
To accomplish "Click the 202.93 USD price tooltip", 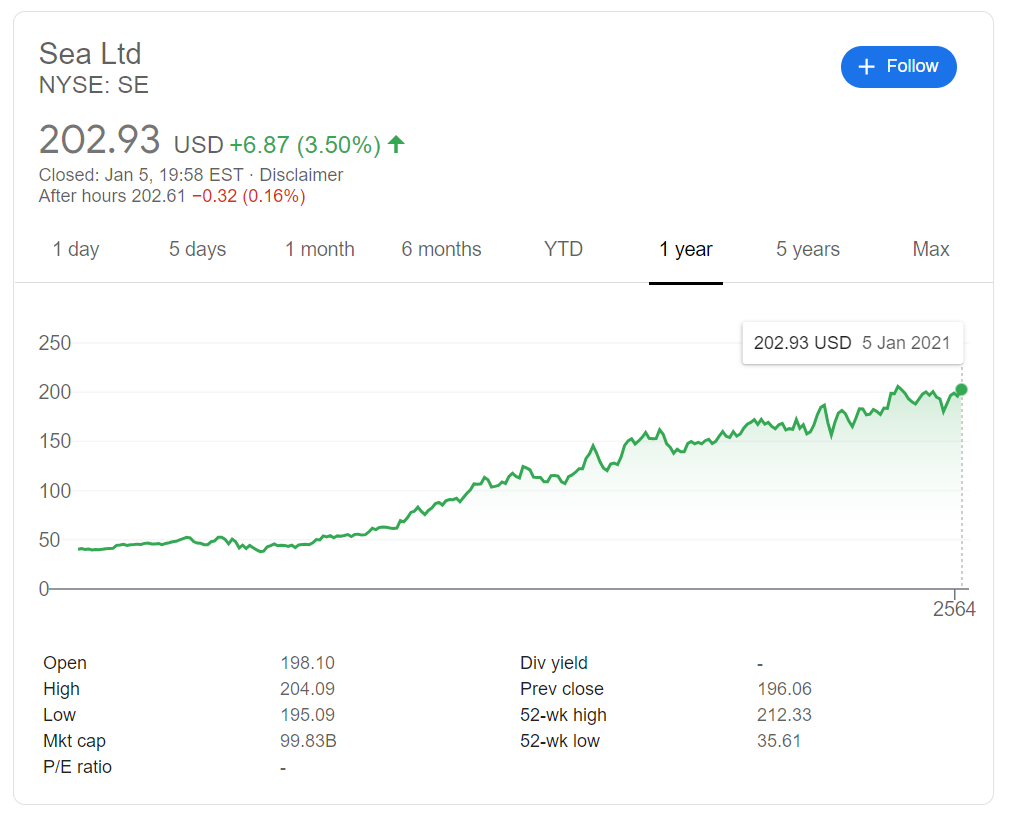I will tap(852, 343).
